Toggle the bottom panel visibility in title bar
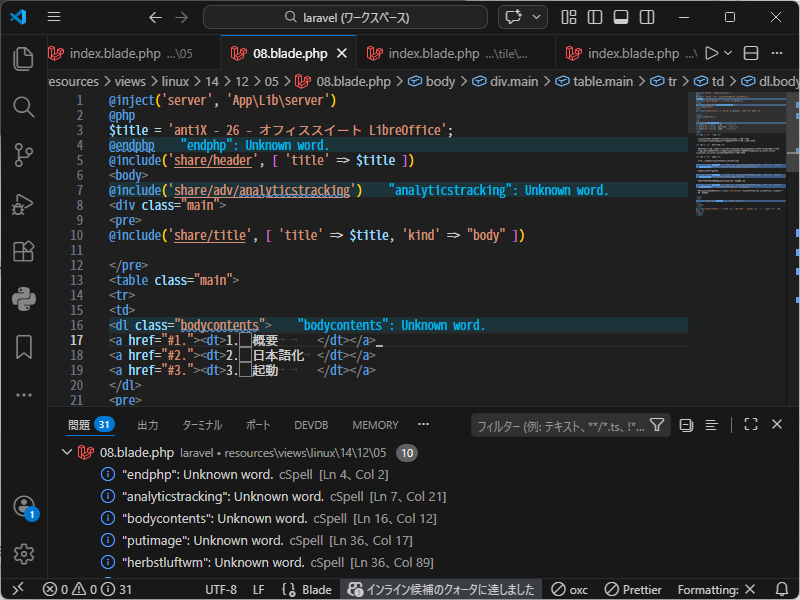The width and height of the screenshot is (800, 600). tap(620, 18)
